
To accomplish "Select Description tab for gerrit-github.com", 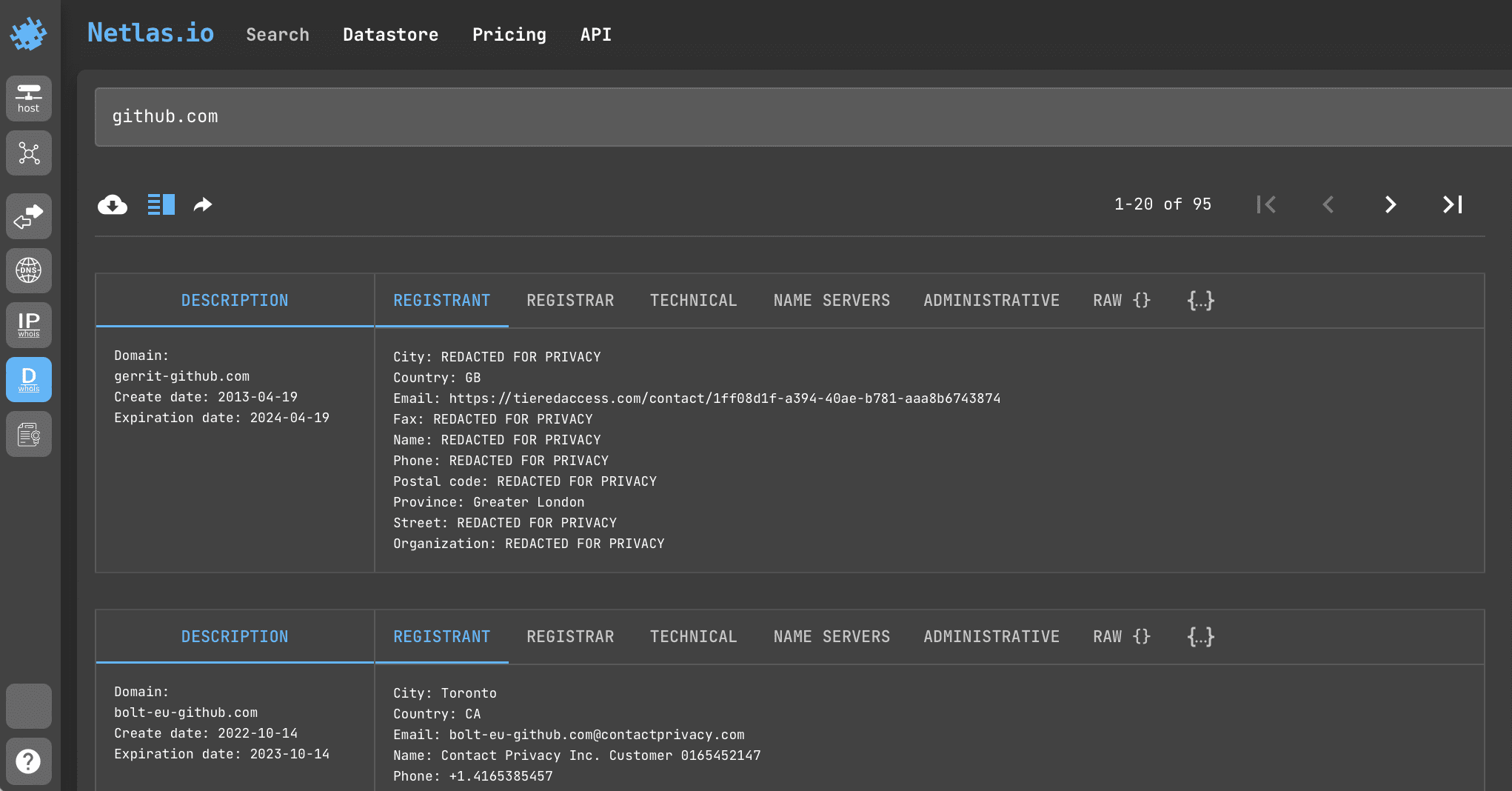I will coord(235,301).
